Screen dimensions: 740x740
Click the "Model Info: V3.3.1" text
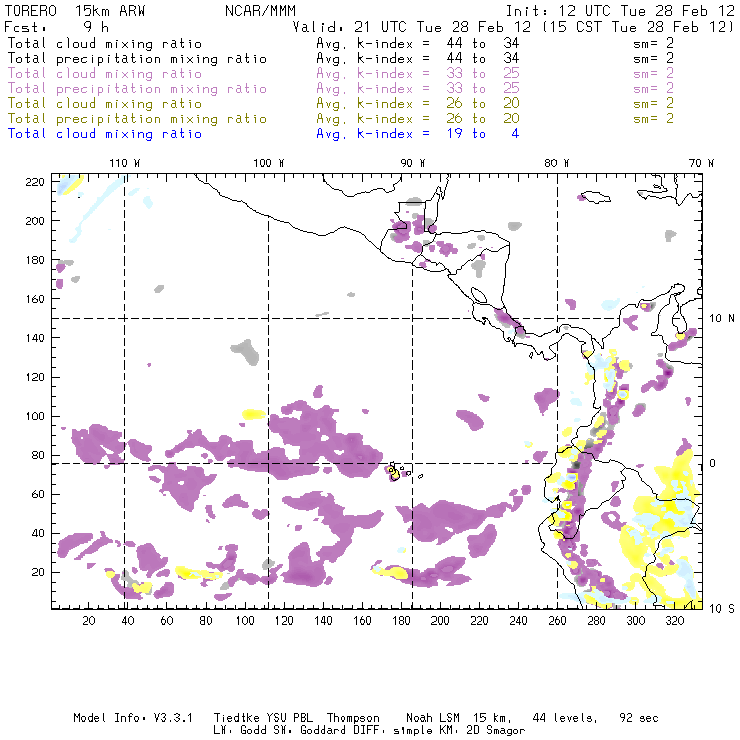(x=133, y=718)
